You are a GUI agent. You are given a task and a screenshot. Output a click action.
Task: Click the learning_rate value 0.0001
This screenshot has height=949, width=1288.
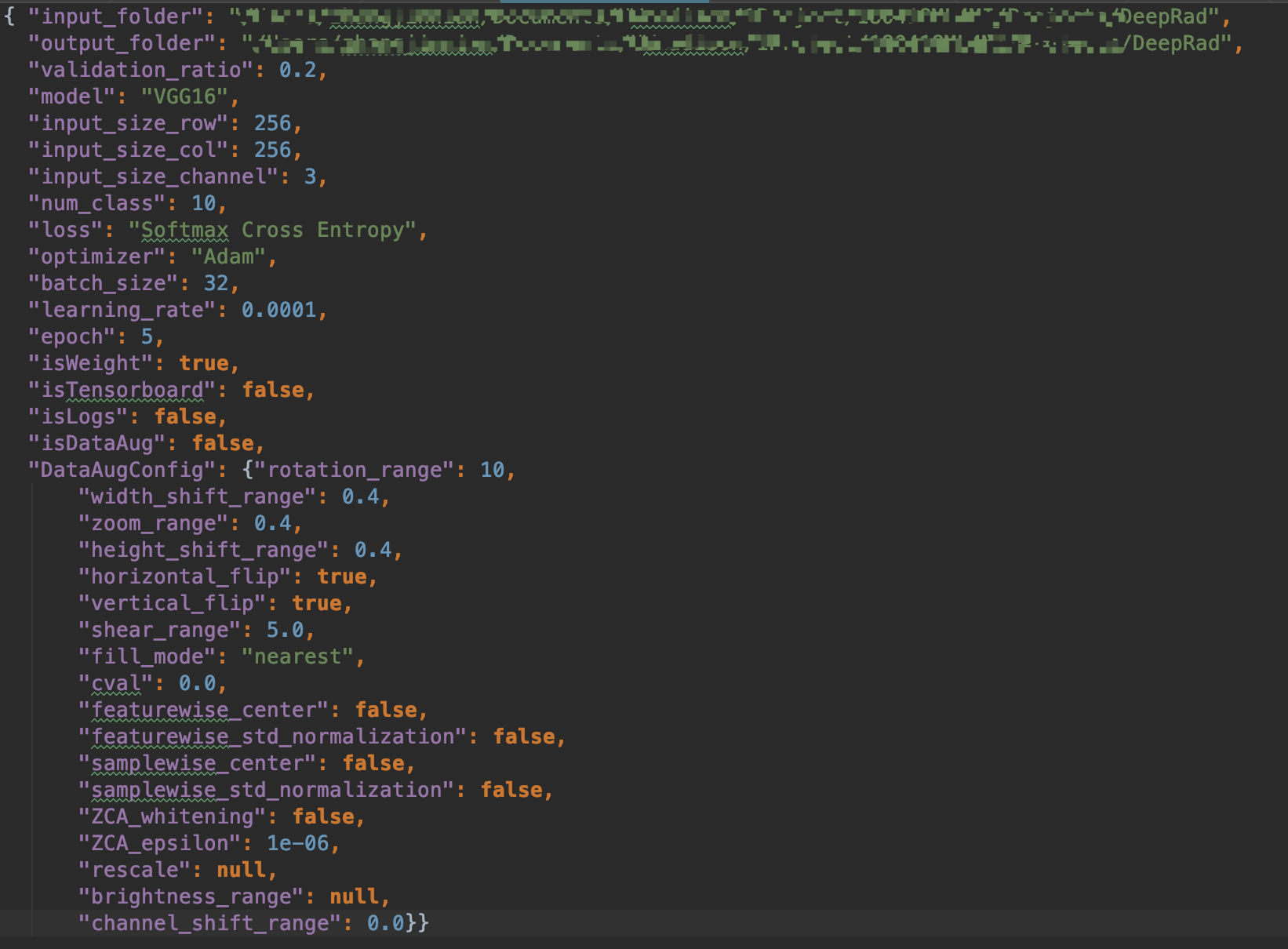278,310
